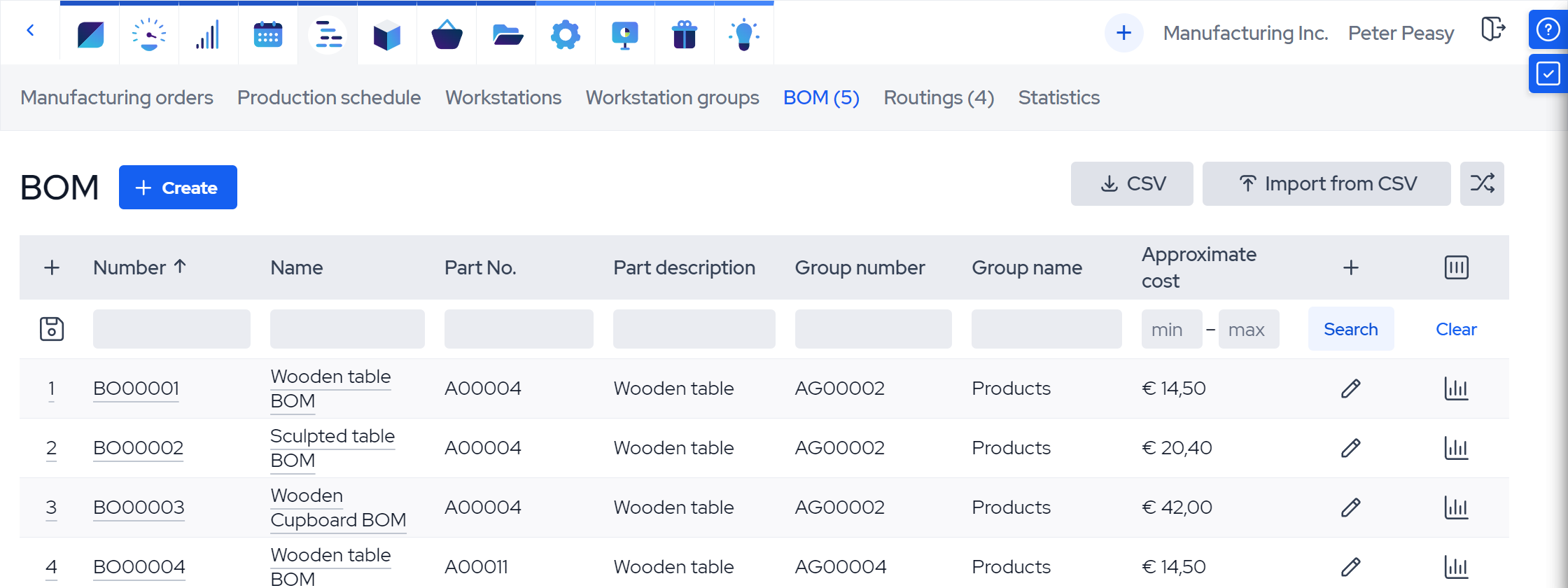
Task: Open the BO00003 number link
Action: pos(139,507)
